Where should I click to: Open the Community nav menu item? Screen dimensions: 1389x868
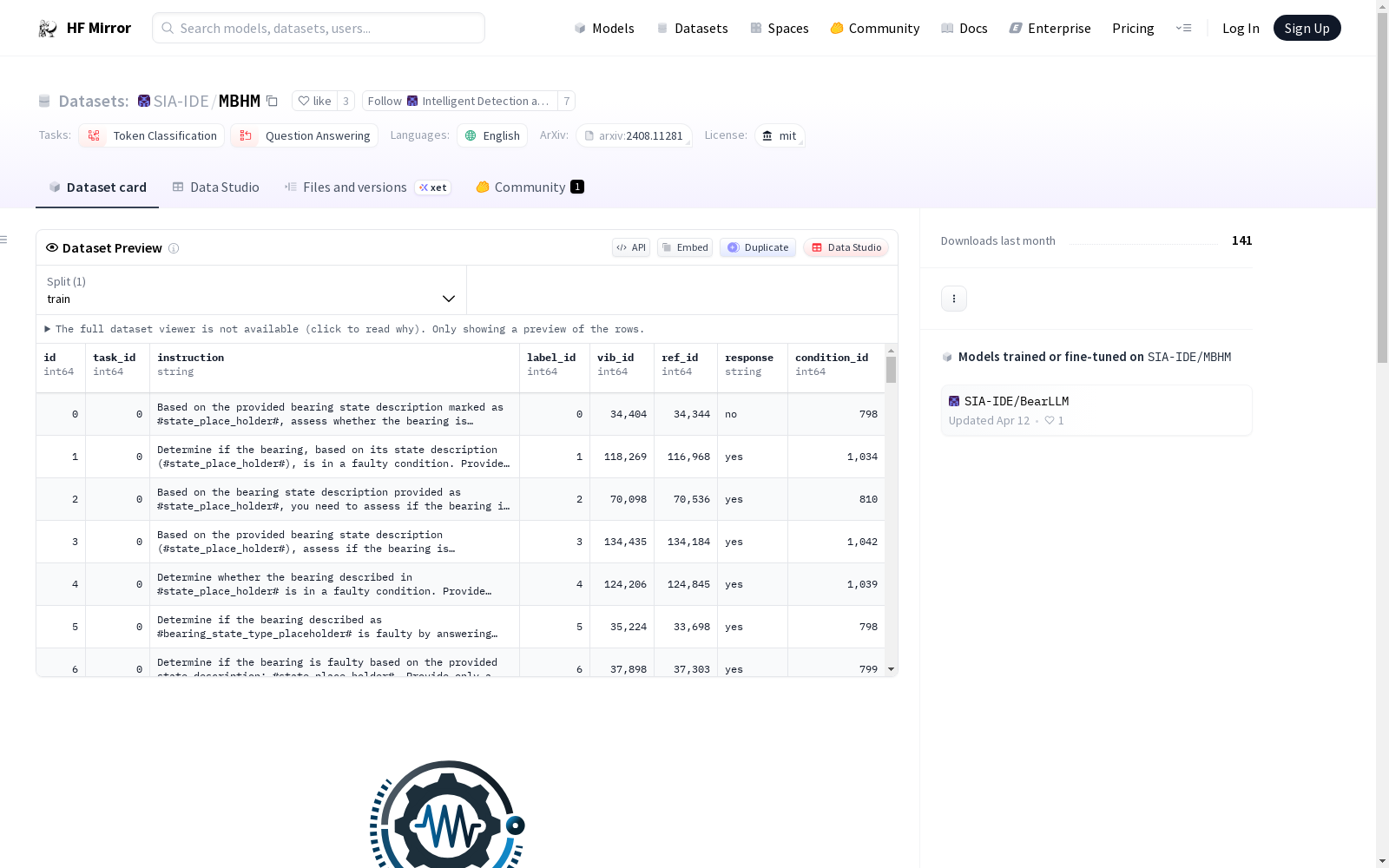coord(875,28)
